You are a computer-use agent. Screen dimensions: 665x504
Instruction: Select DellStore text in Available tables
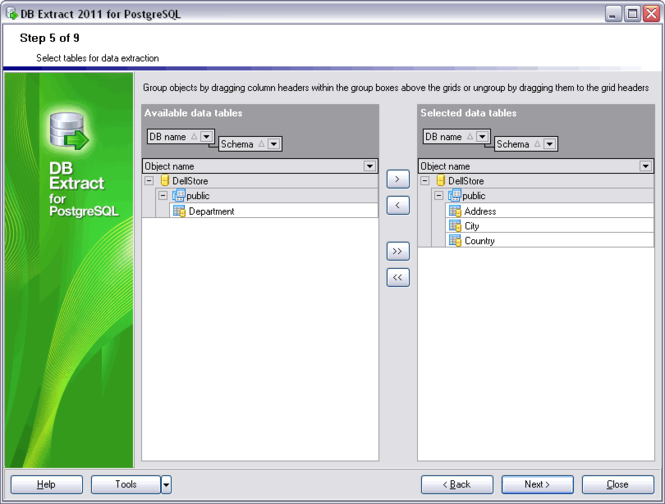pos(190,181)
